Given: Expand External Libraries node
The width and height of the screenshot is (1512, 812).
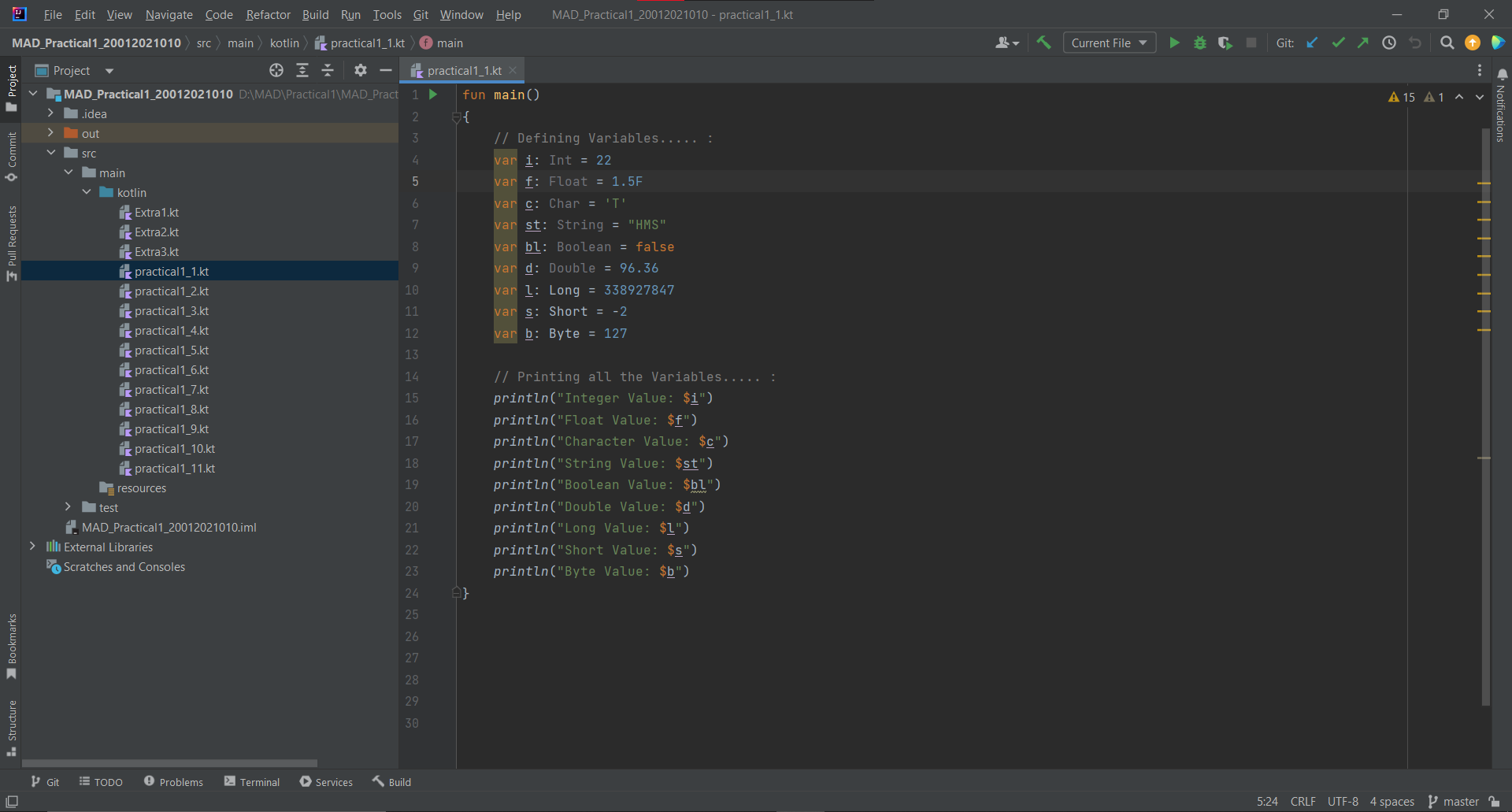Looking at the screenshot, I should click(x=32, y=547).
